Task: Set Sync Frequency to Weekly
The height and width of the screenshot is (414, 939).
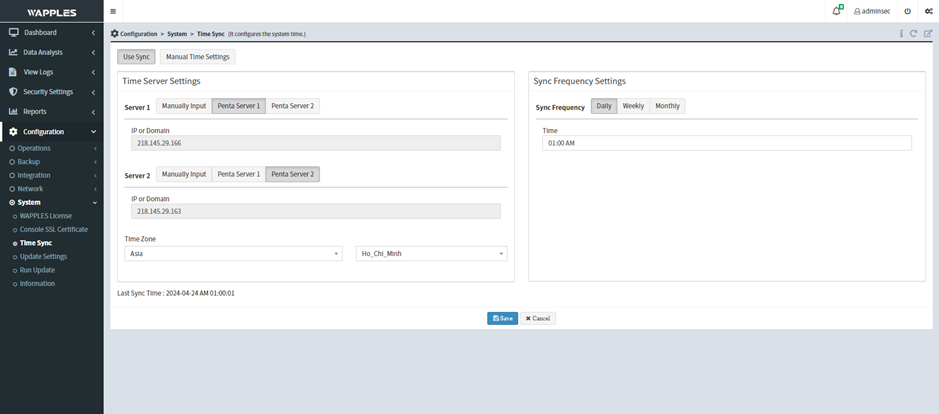Action: point(633,106)
